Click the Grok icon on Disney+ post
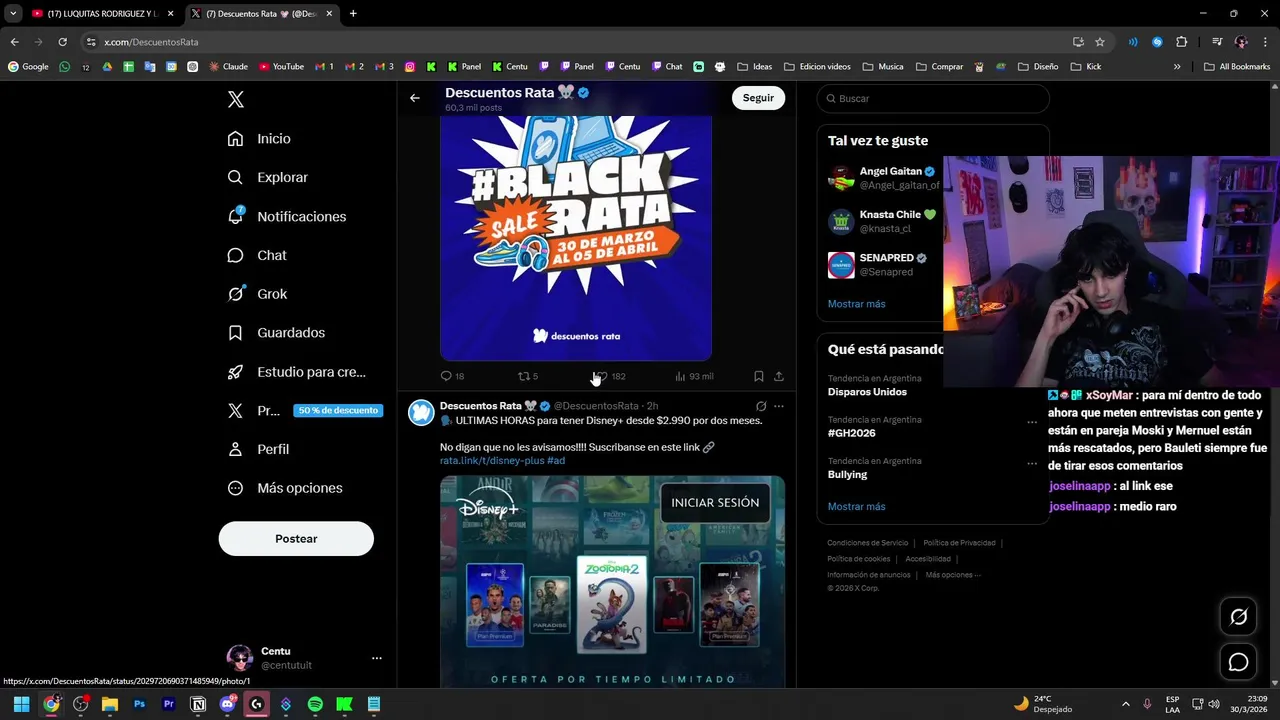Screen dimensions: 1280x720 click(x=761, y=406)
